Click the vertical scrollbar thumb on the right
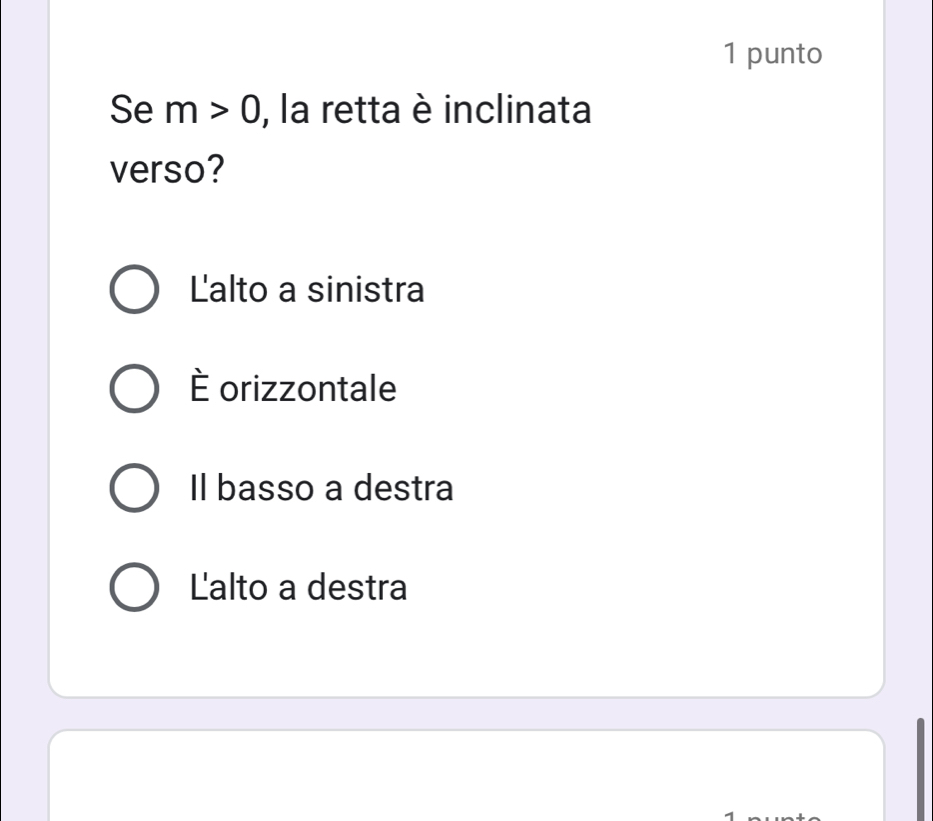This screenshot has height=821, width=933. point(920,767)
